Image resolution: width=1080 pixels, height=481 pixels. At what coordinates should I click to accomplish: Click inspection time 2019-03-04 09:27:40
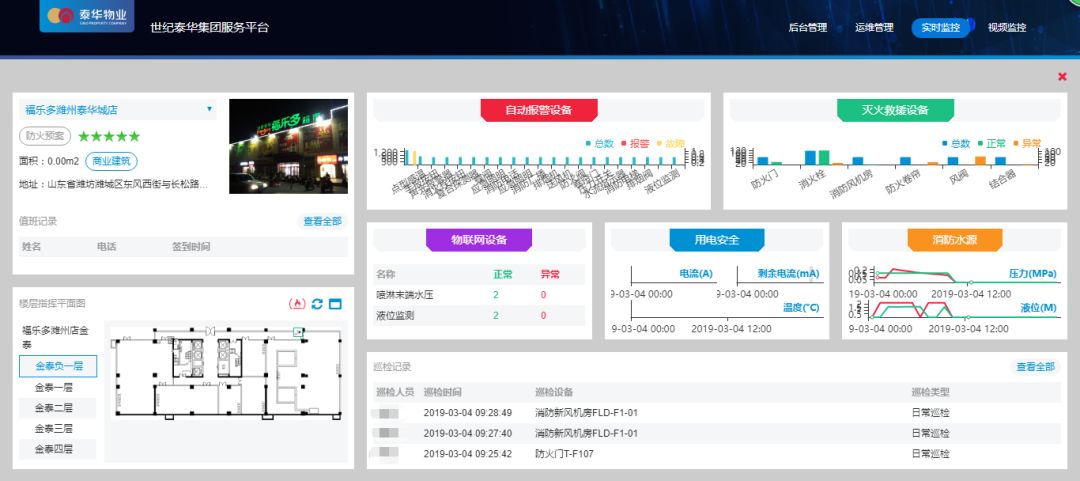coord(468,433)
